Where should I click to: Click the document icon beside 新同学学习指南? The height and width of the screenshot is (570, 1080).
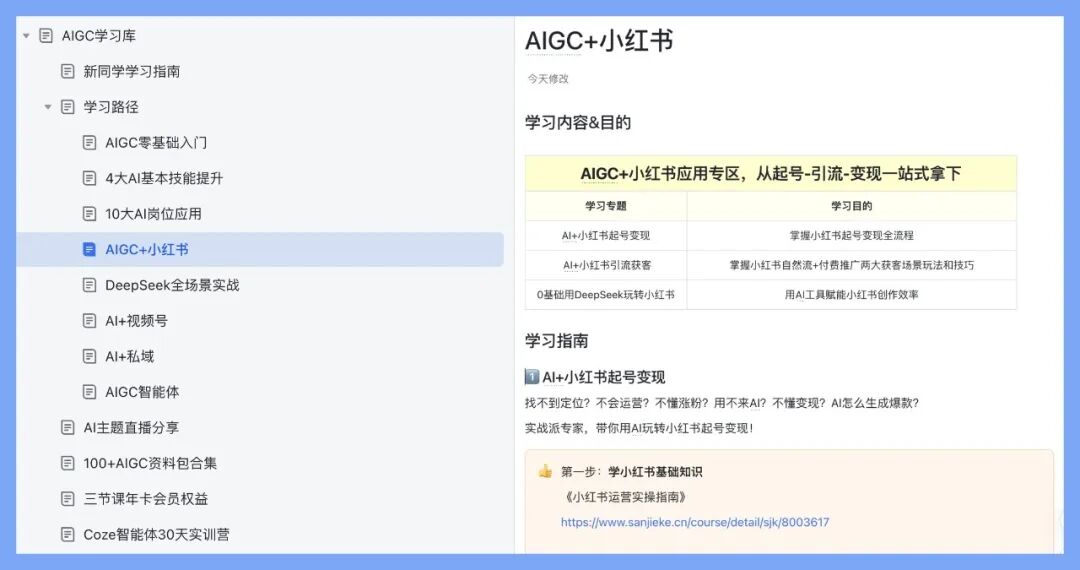(68, 71)
